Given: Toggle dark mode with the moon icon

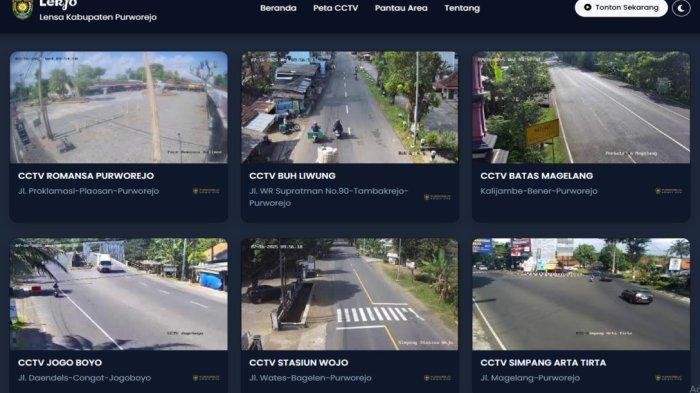Looking at the screenshot, I should click(681, 8).
